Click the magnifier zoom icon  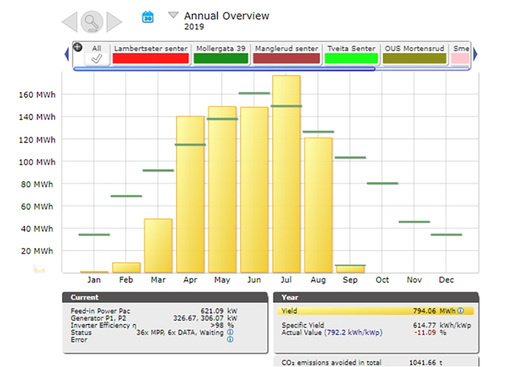click(92, 22)
